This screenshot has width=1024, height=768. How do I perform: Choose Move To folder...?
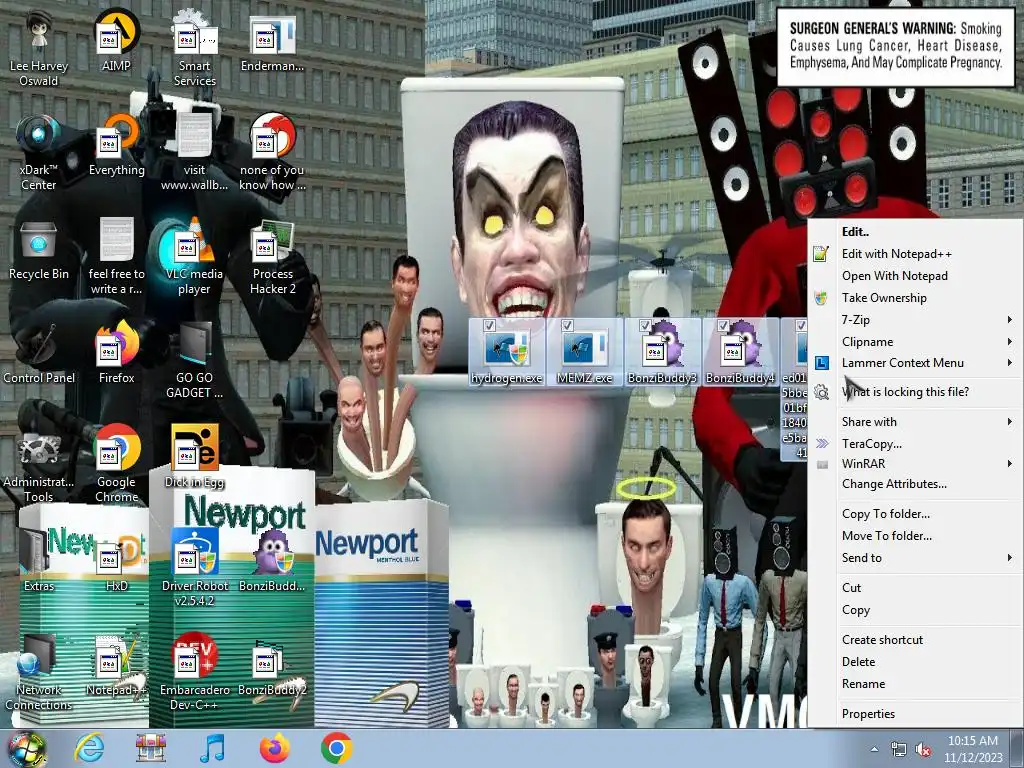pos(915,536)
